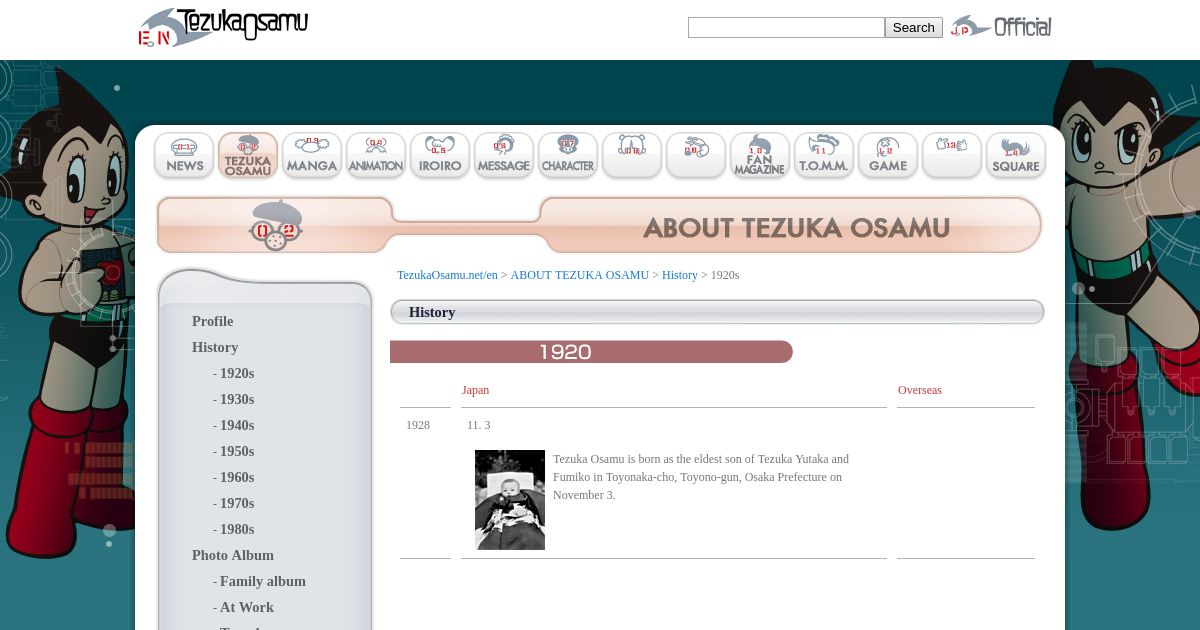Viewport: 1200px width, 630px height.
Task: Click the Overseas column heading
Action: tap(920, 390)
